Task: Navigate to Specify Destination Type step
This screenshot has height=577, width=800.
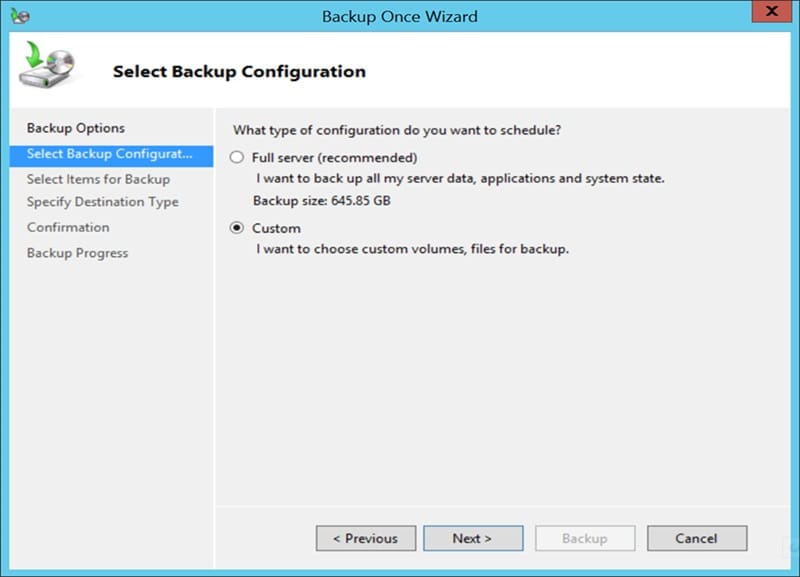Action: click(104, 202)
